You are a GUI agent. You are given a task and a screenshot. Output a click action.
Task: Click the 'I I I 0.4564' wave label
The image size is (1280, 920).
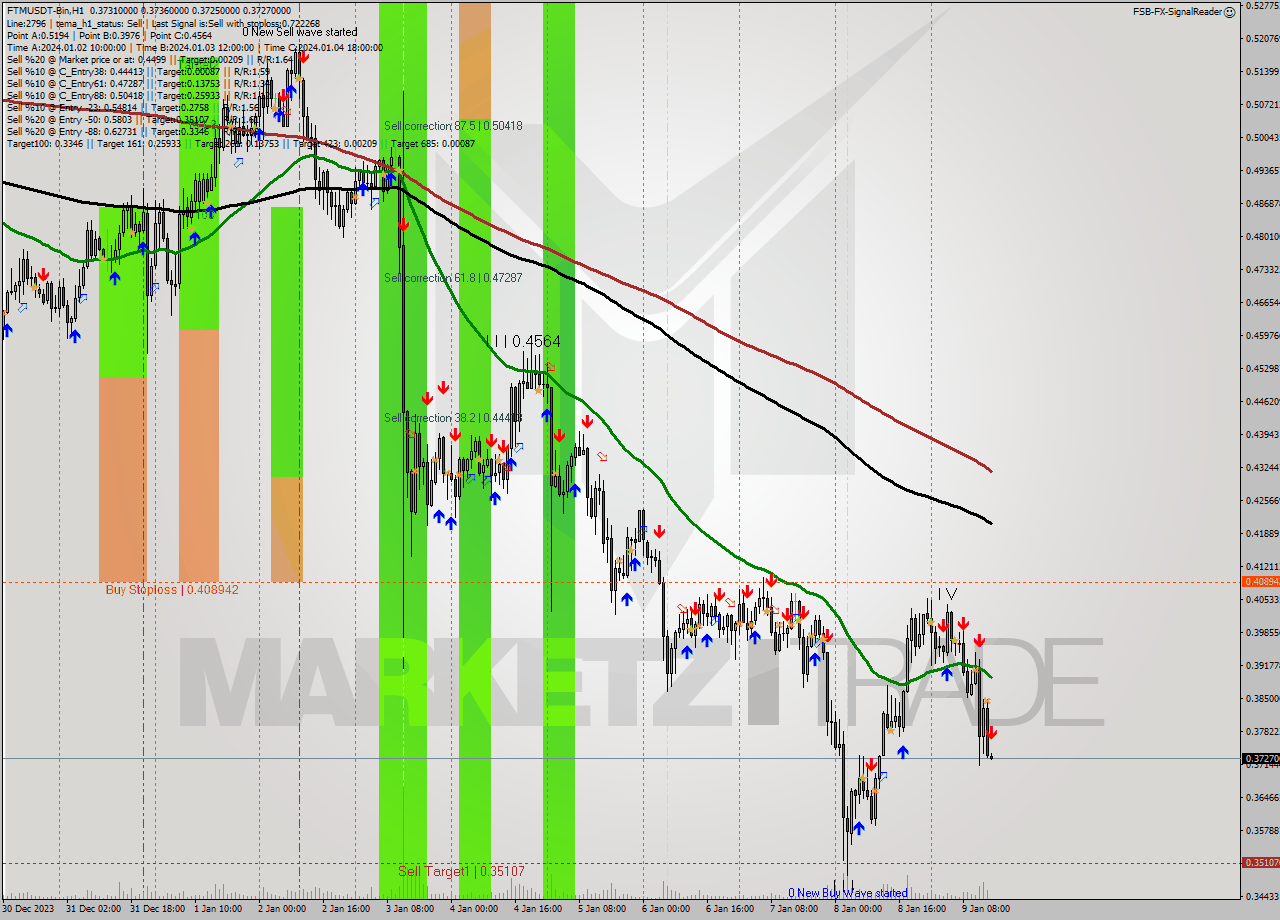[523, 341]
